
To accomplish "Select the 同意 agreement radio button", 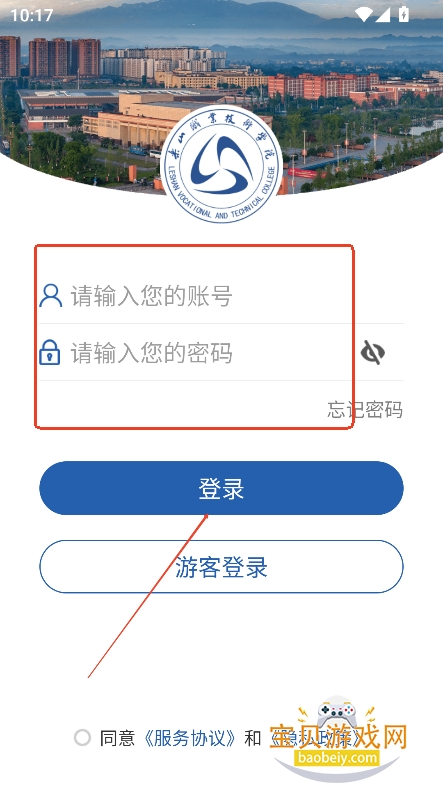I will 82,738.
